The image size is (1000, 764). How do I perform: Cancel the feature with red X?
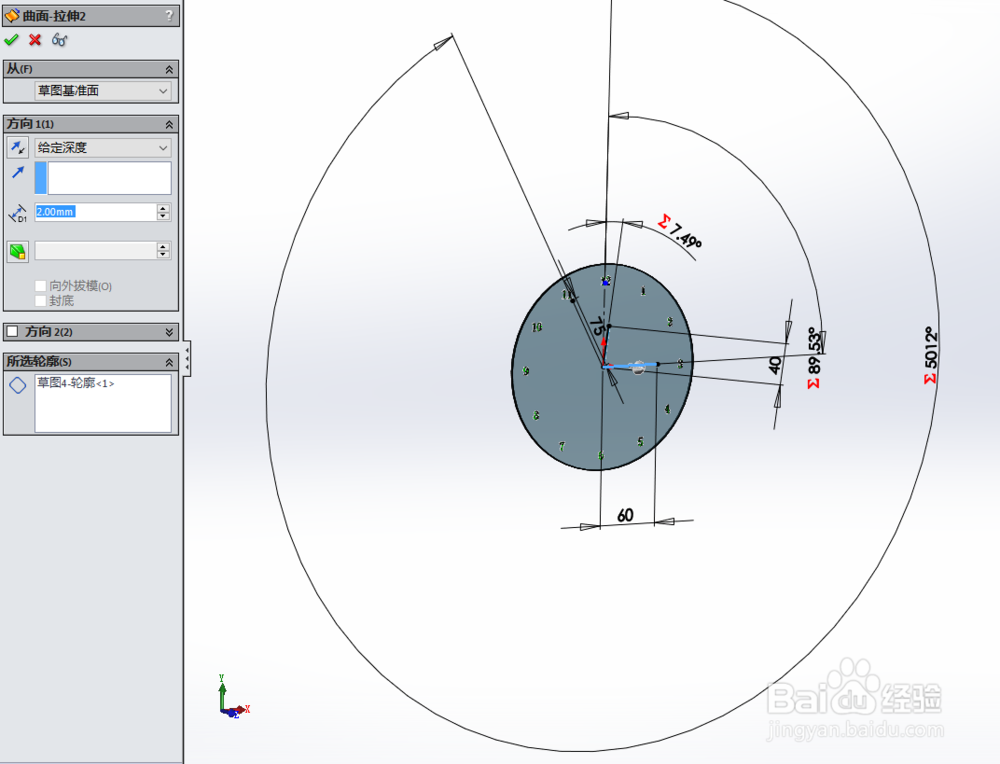pos(35,40)
